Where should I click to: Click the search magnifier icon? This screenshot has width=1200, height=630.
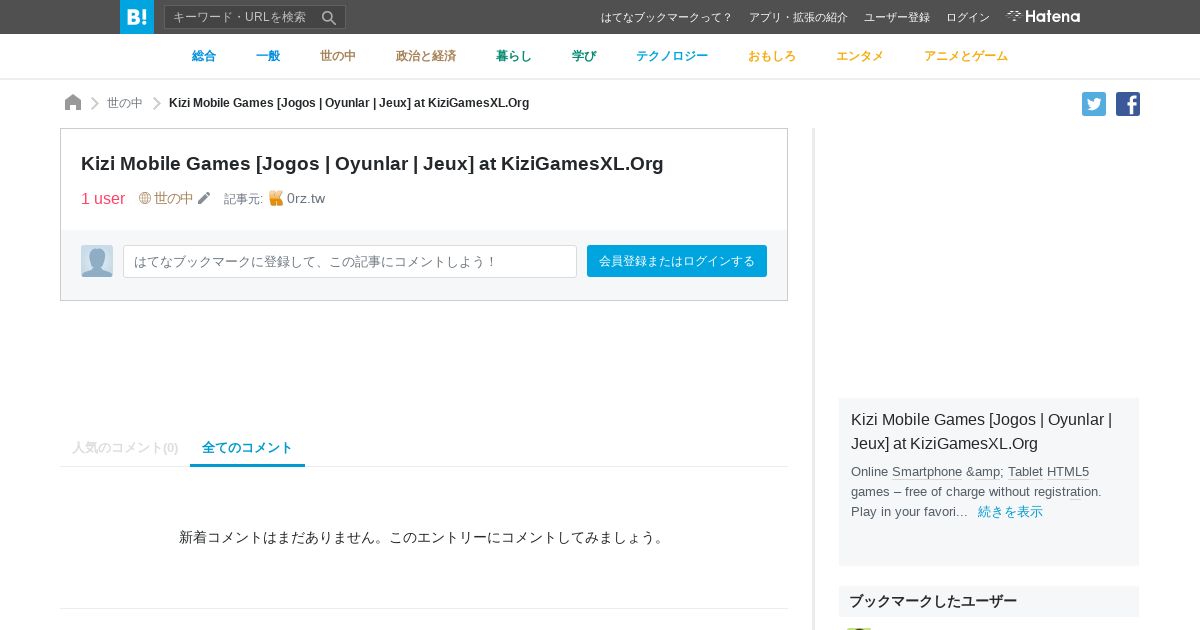pos(329,17)
